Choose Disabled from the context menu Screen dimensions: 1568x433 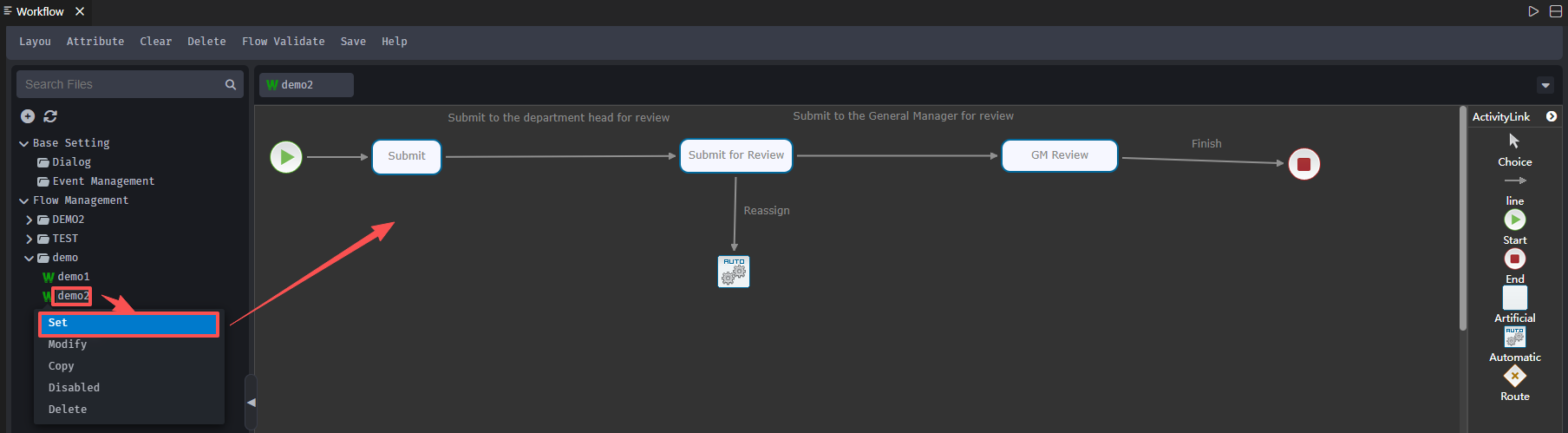[74, 388]
